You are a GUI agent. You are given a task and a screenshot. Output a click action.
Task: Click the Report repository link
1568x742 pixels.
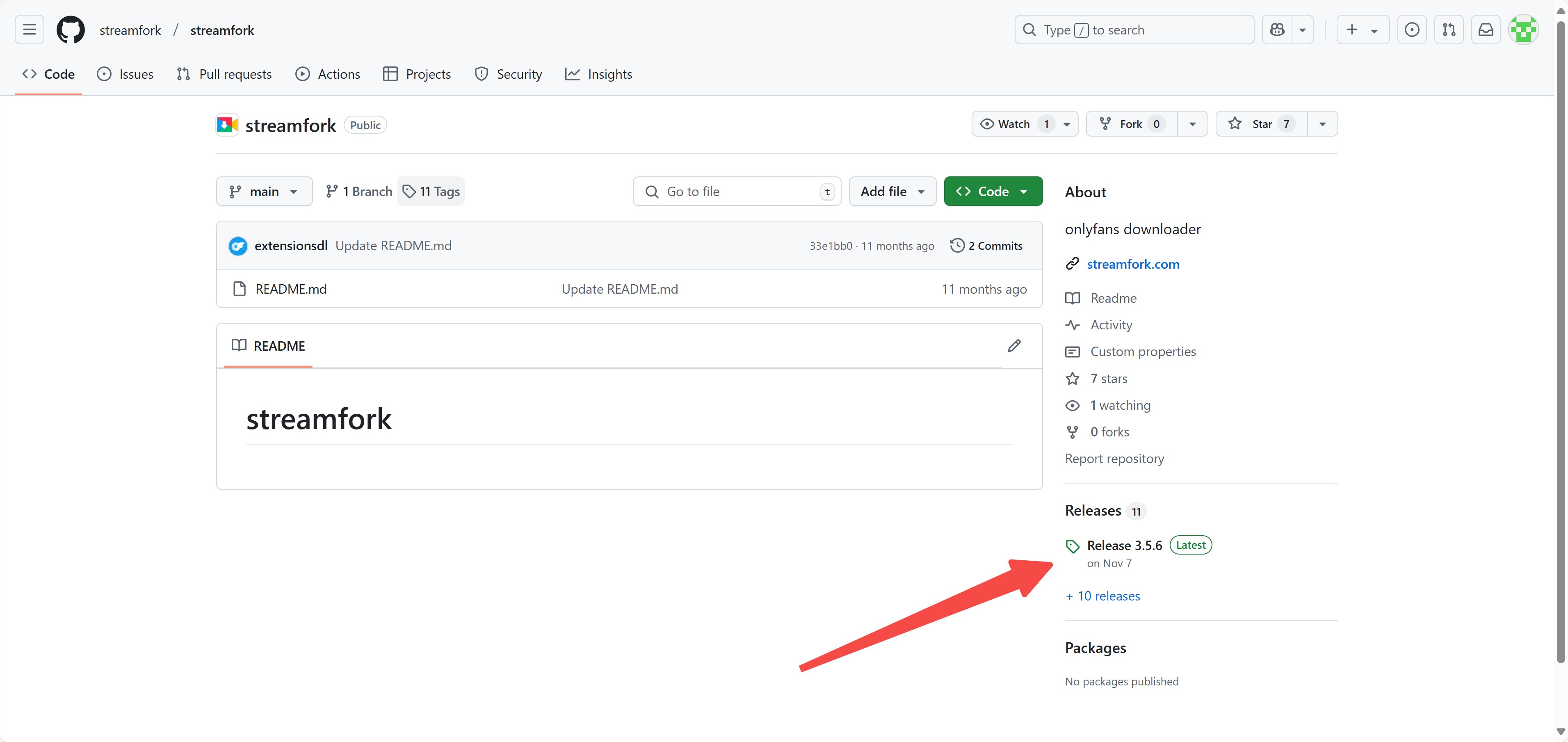[x=1114, y=459]
